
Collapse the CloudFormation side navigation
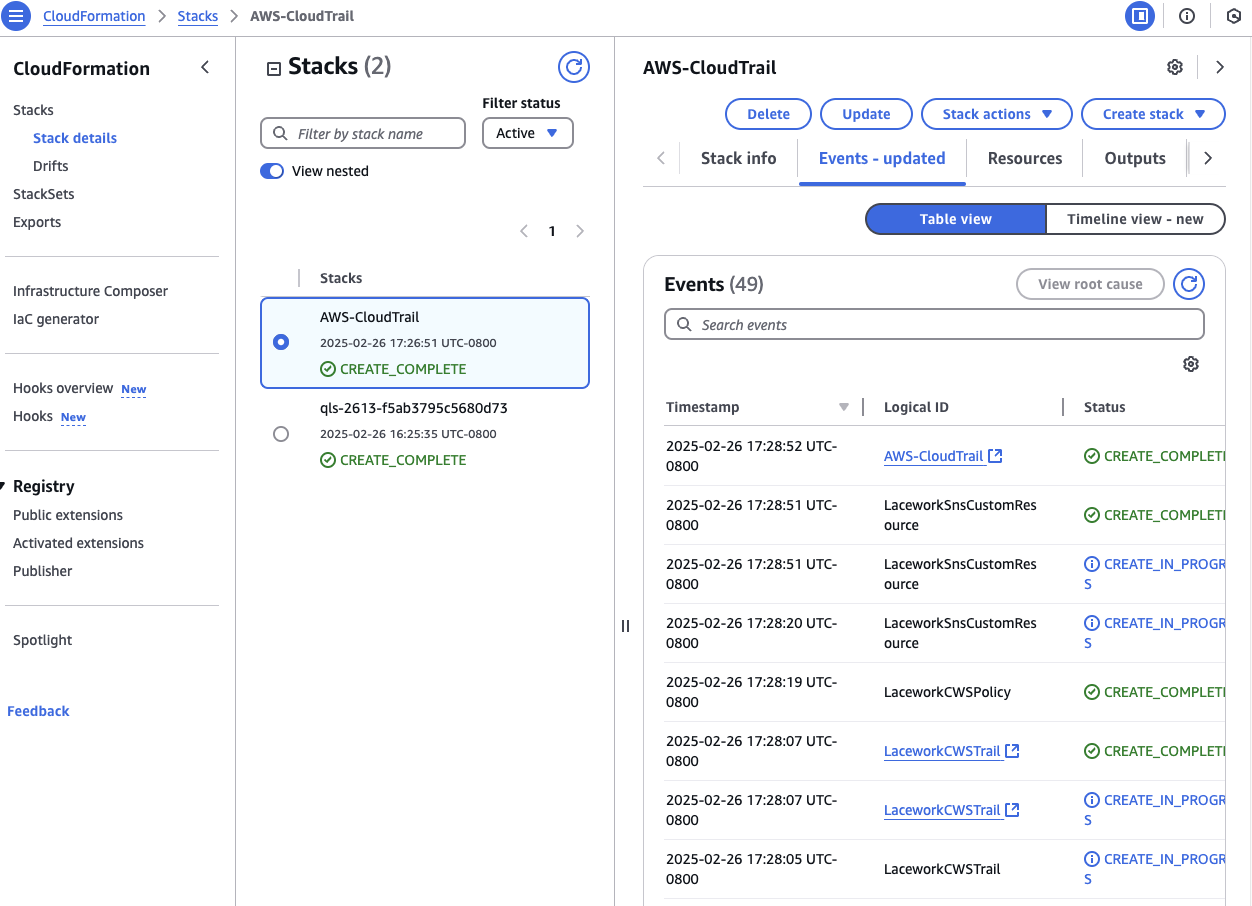[205, 68]
